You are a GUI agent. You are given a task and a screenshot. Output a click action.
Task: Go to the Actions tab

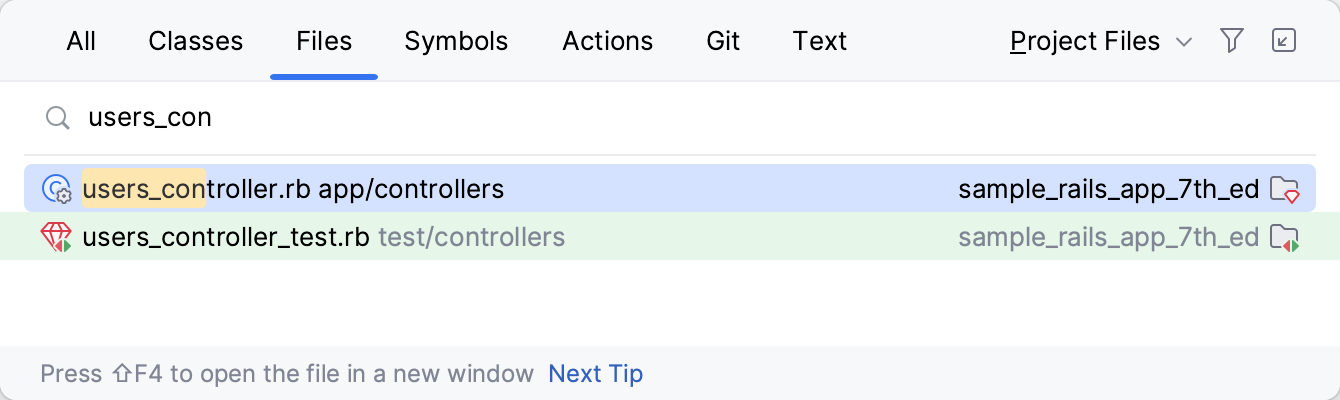point(608,41)
